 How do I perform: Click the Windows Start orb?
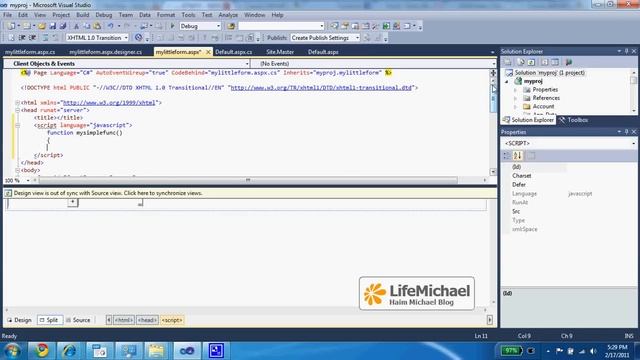pyautogui.click(x=13, y=351)
